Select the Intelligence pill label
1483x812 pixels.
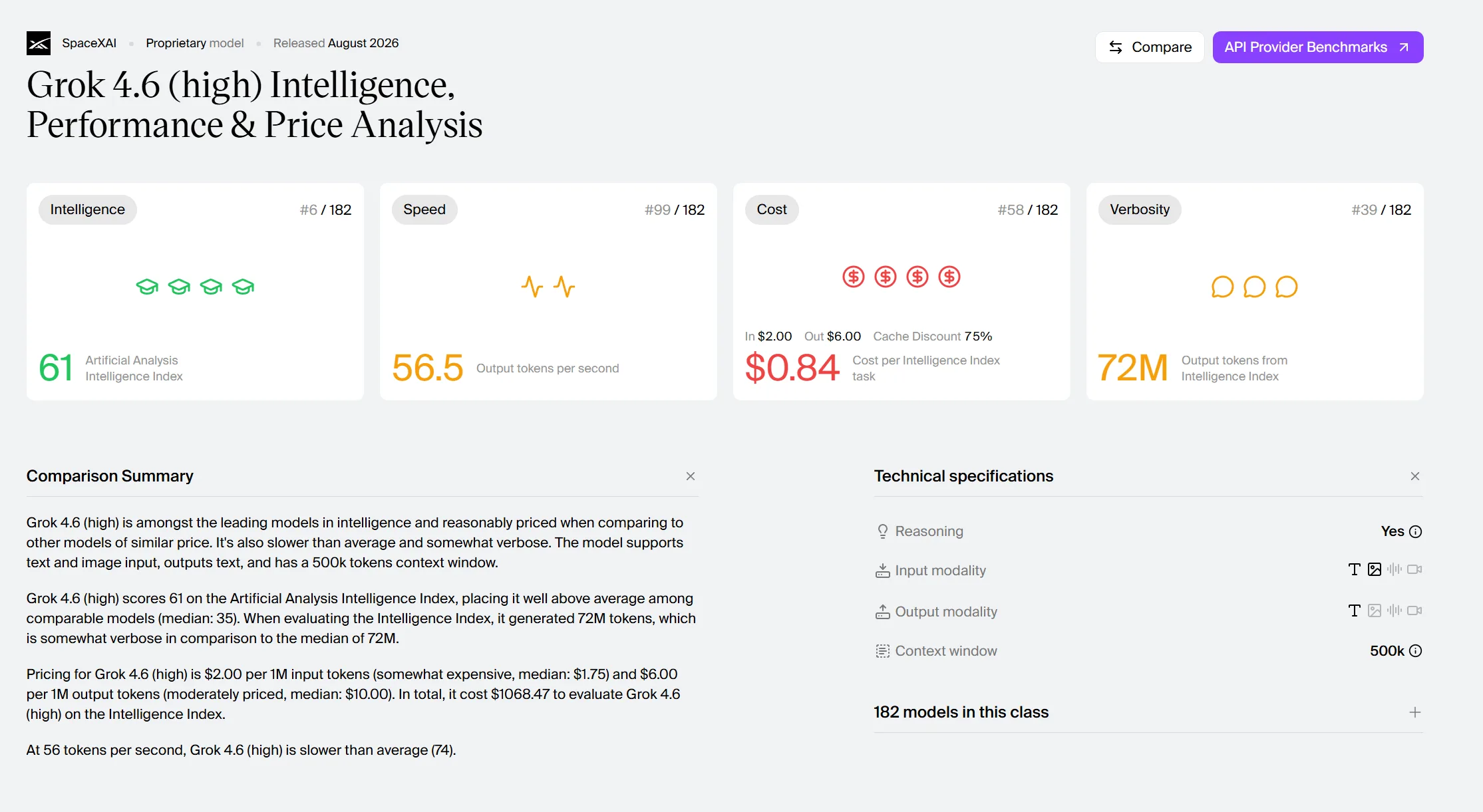tap(88, 209)
